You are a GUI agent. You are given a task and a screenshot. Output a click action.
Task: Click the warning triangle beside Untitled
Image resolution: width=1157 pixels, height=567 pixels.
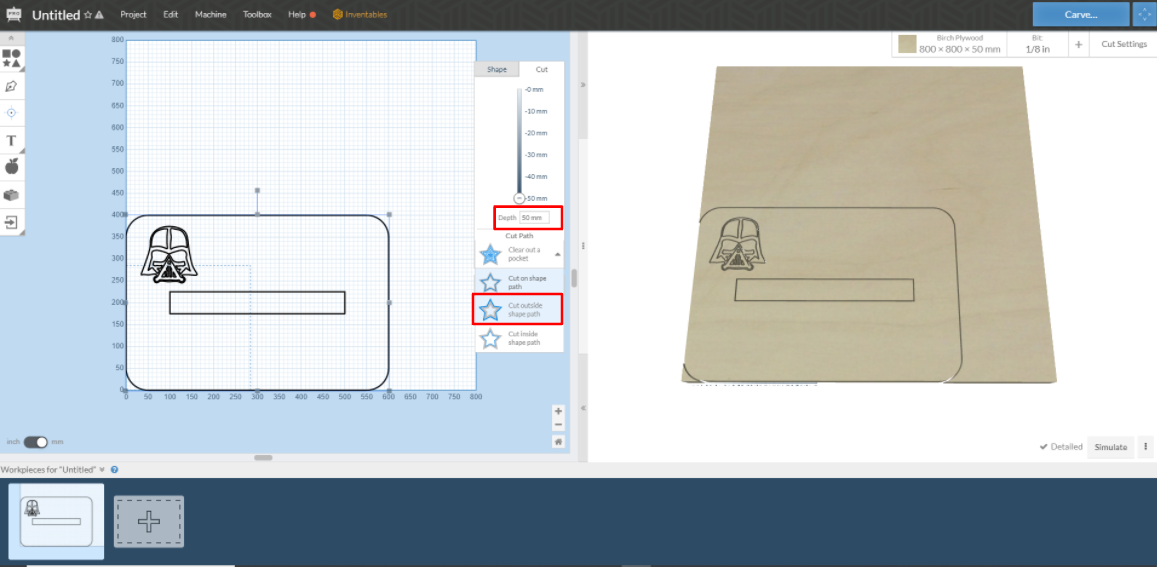pyautogui.click(x=99, y=15)
